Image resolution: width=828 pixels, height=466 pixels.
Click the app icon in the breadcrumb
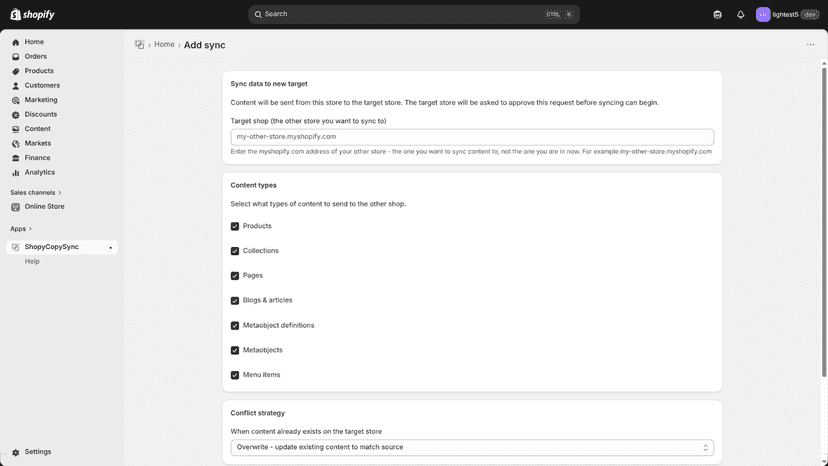(139, 45)
